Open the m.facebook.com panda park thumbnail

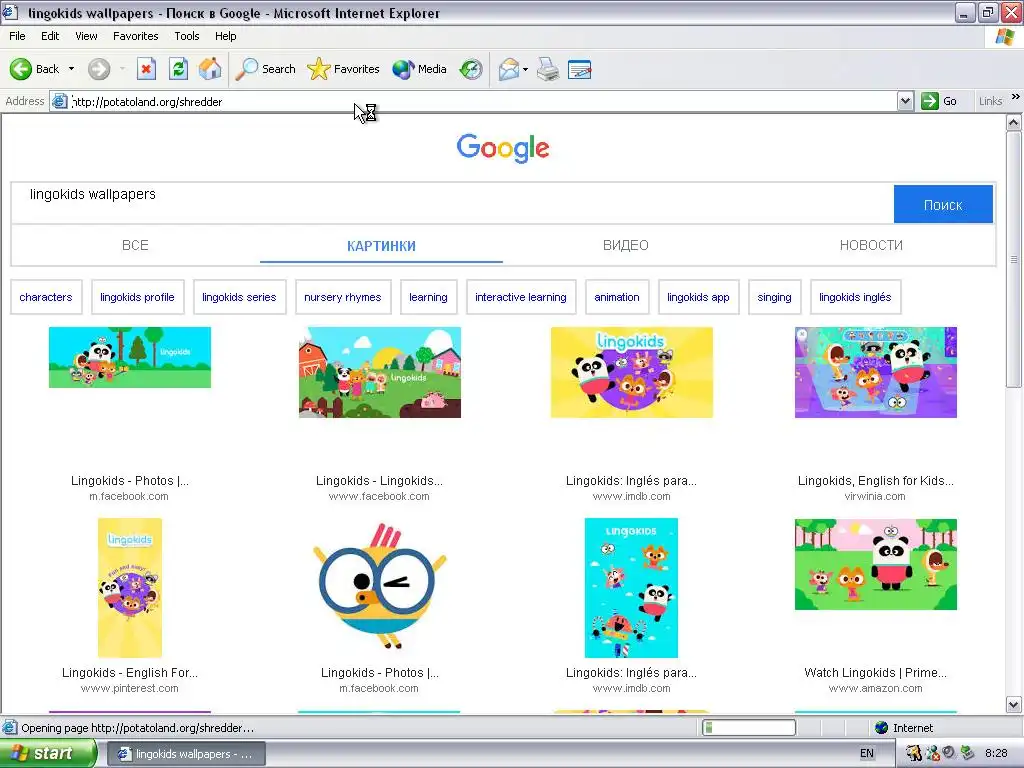[130, 357]
